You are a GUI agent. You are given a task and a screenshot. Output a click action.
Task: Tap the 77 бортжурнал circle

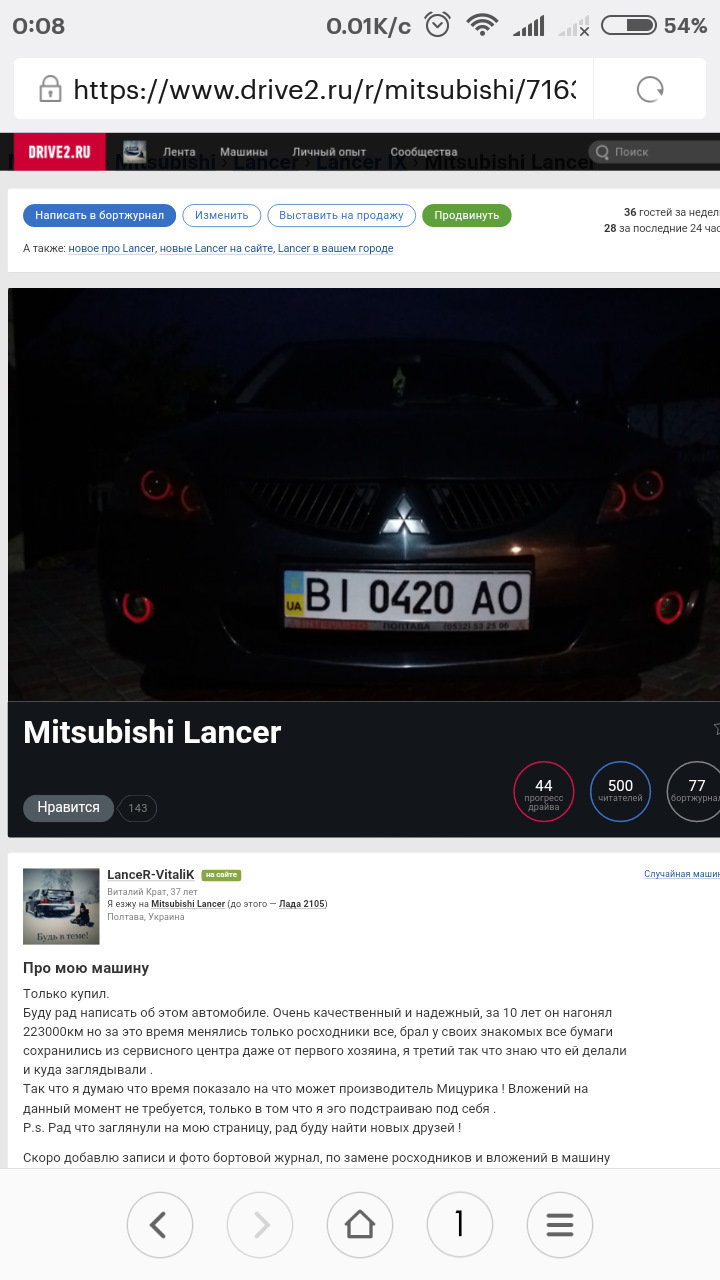[x=695, y=791]
